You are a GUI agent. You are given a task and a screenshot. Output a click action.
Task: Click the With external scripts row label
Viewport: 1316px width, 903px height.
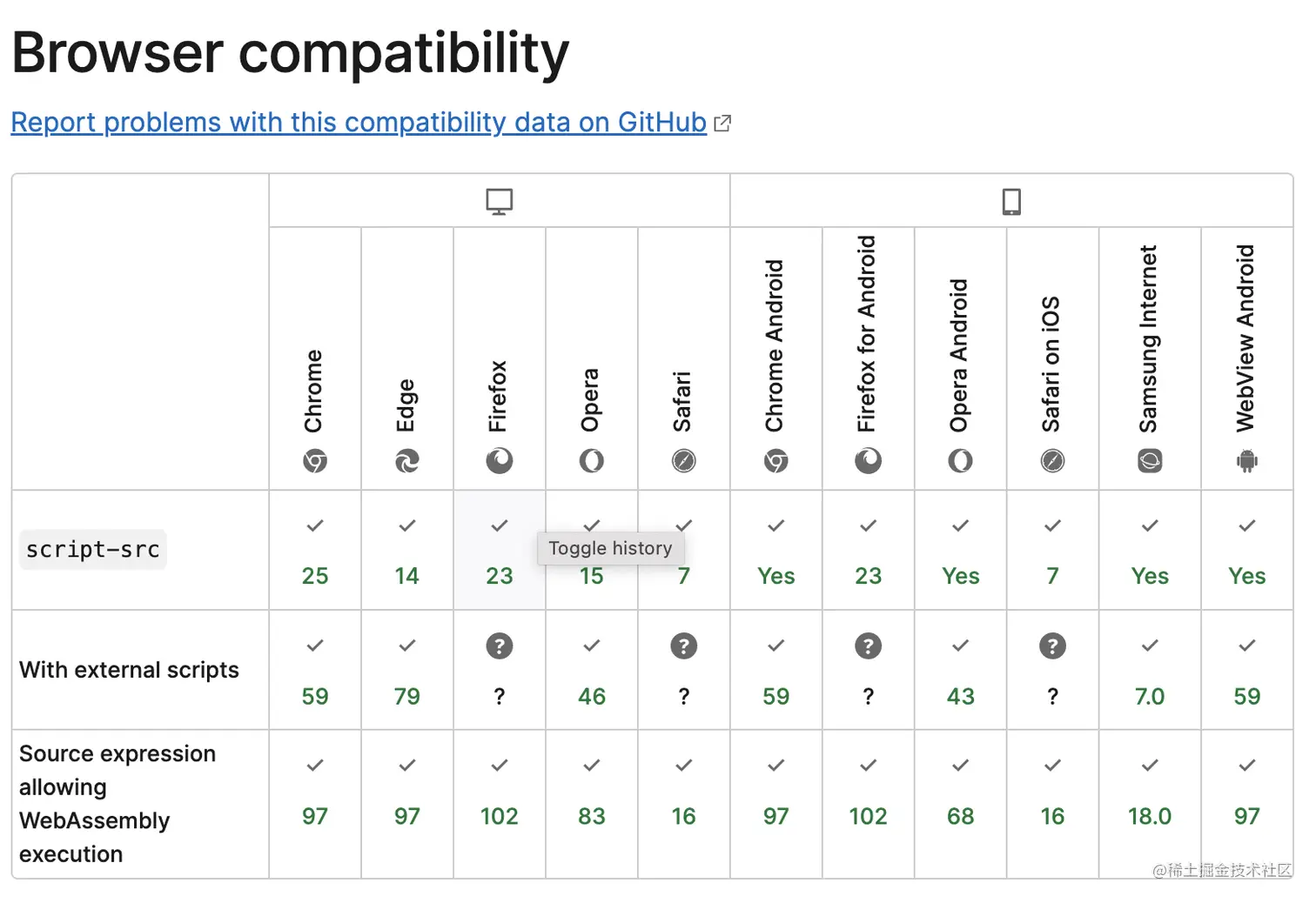[129, 670]
